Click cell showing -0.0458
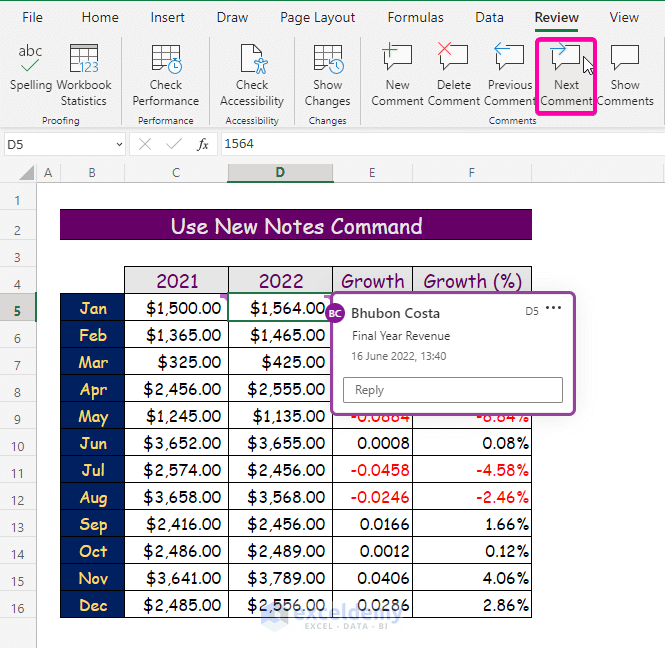This screenshot has width=665, height=648. pos(372,469)
